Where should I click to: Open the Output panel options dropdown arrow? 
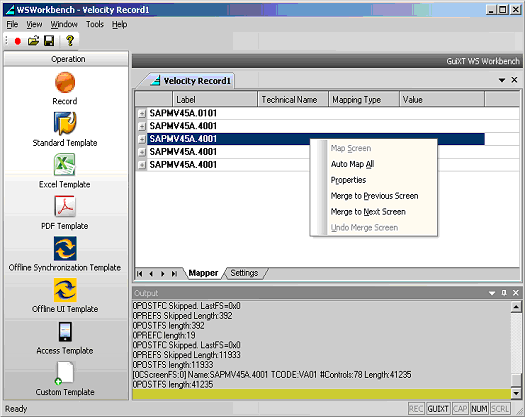click(x=492, y=293)
